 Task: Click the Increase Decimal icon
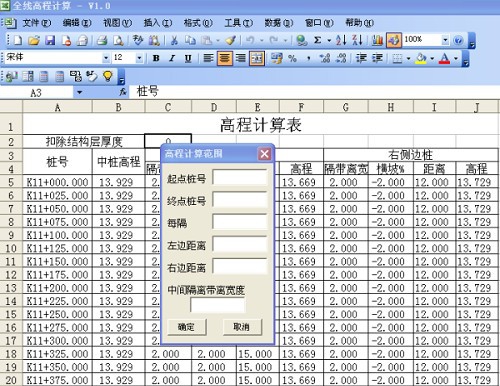click(x=325, y=59)
